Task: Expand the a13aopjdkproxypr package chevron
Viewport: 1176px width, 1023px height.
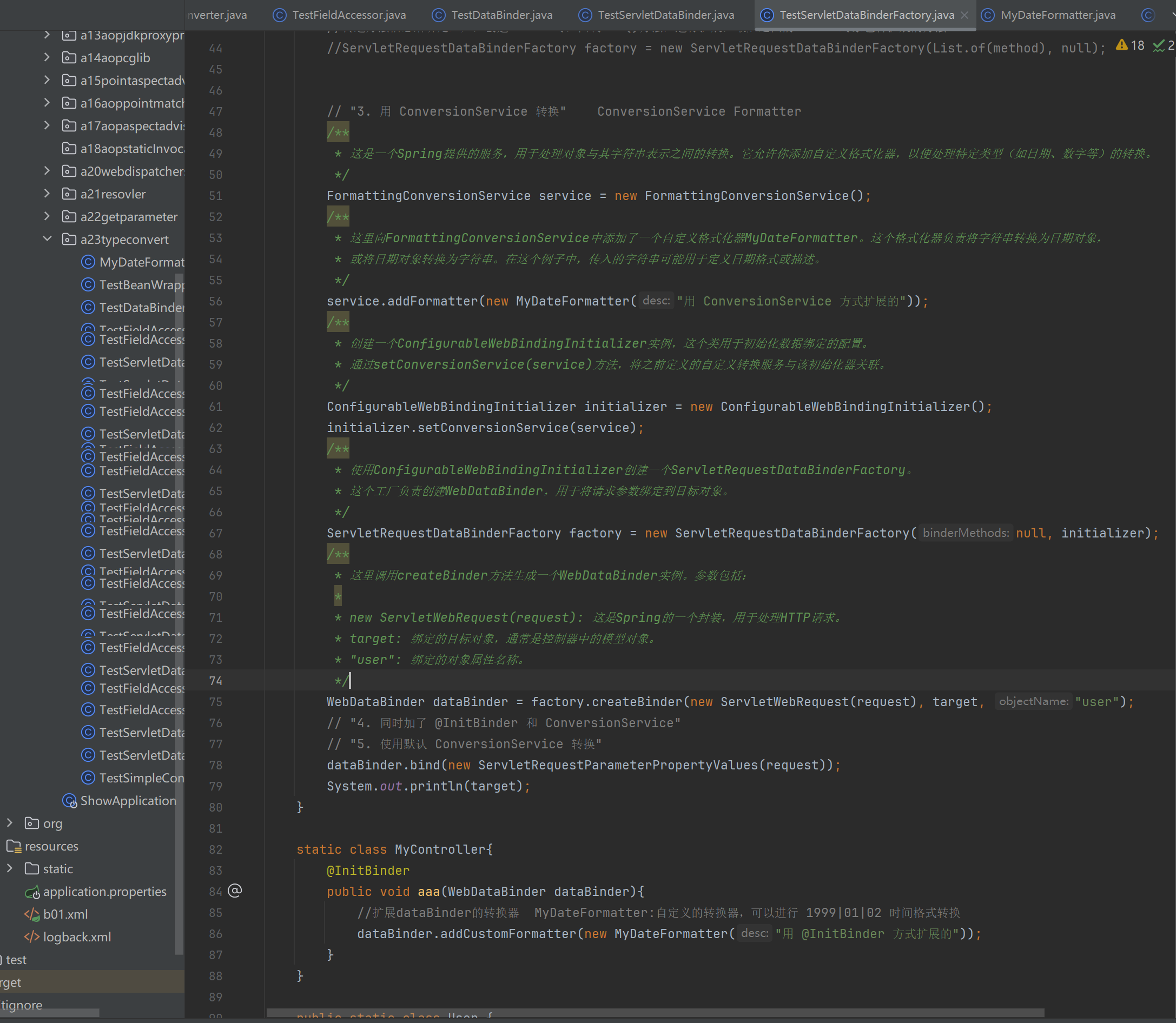Action: pyautogui.click(x=48, y=35)
